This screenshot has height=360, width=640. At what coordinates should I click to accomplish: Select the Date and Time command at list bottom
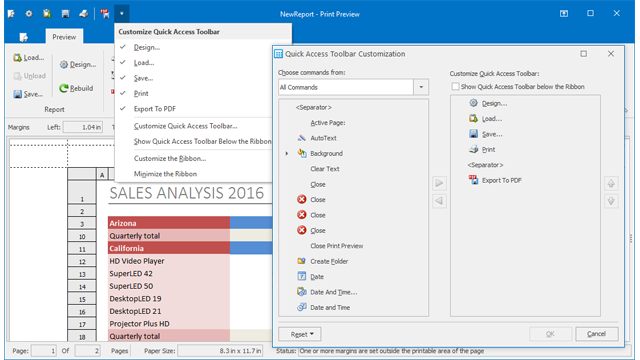point(330,307)
